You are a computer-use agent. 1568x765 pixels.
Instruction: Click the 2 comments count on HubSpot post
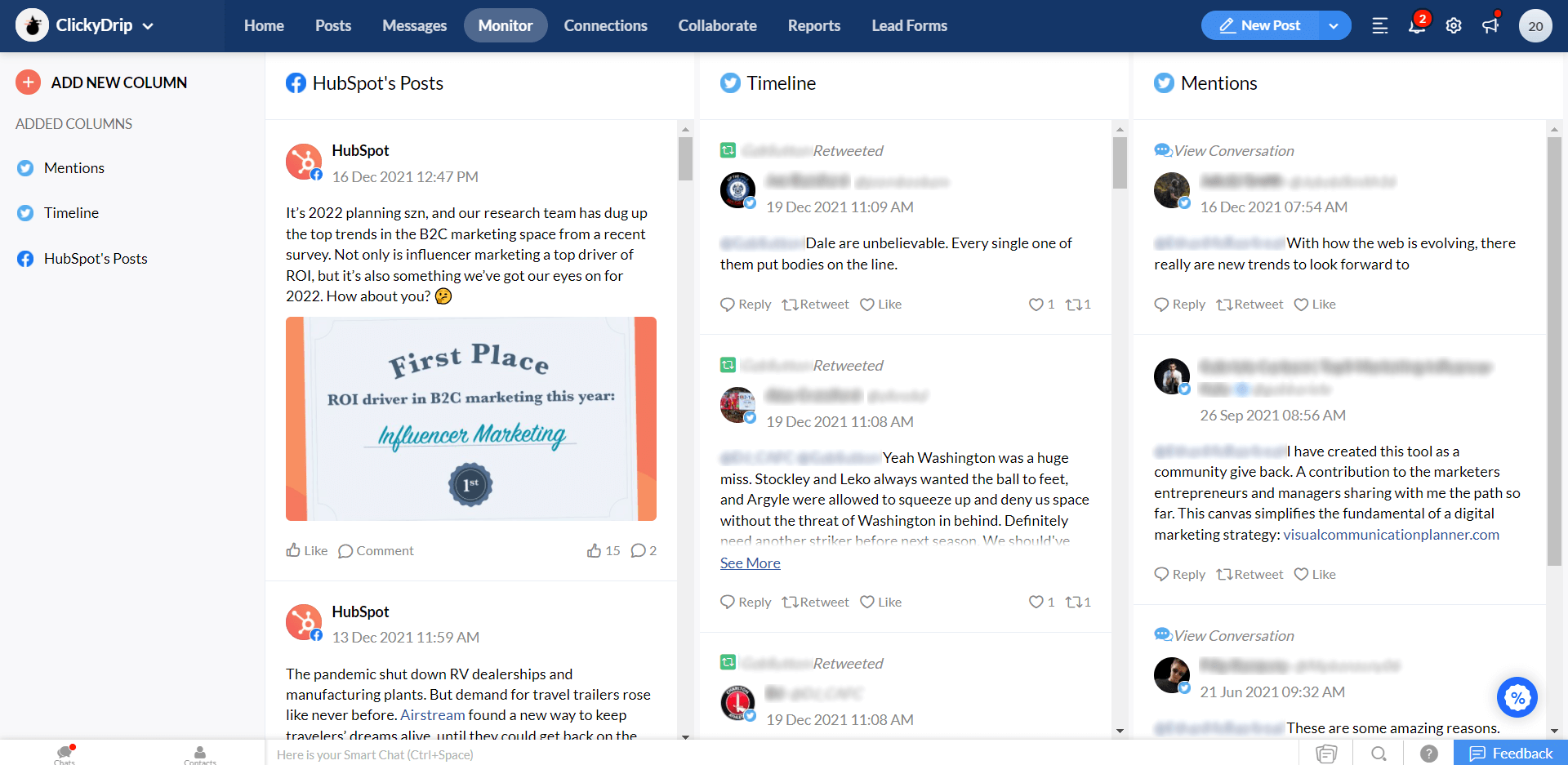[644, 550]
